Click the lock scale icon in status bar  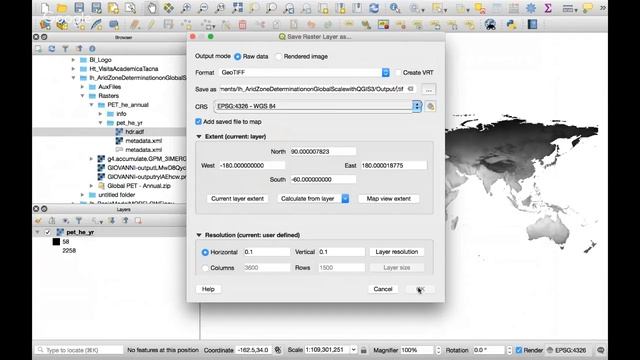coord(363,350)
